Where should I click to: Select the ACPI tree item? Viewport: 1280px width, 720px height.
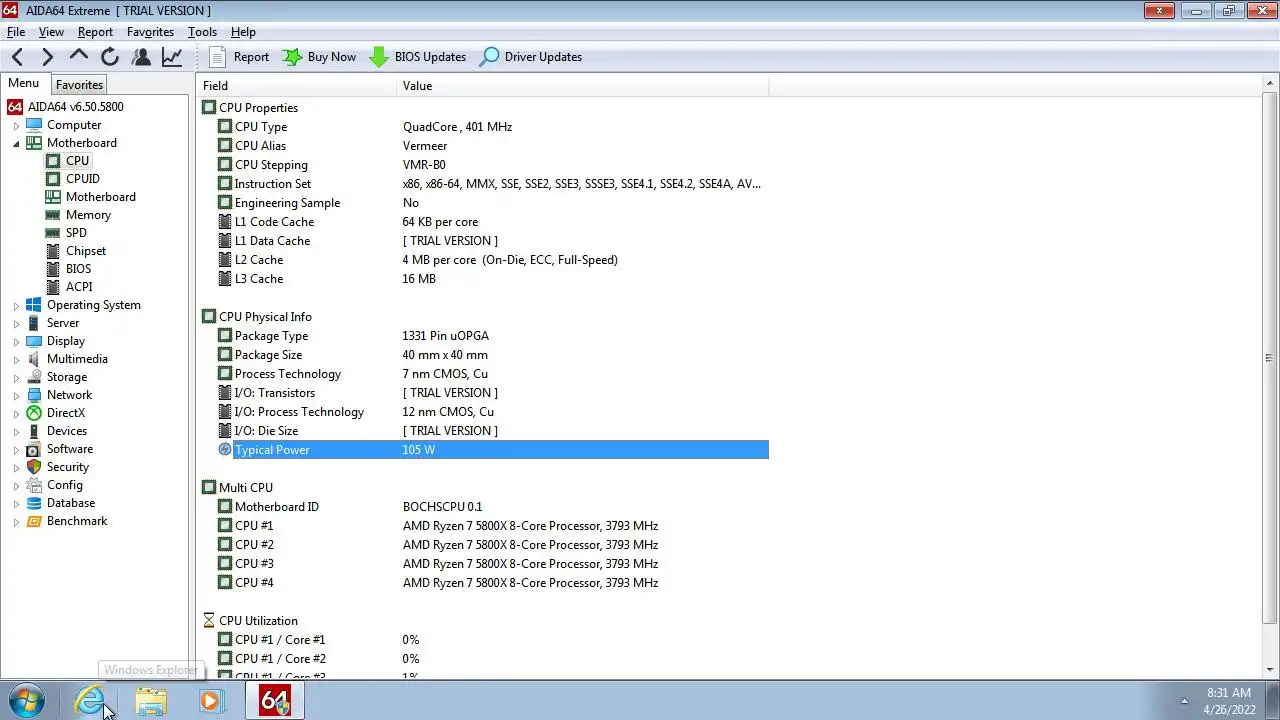click(79, 287)
